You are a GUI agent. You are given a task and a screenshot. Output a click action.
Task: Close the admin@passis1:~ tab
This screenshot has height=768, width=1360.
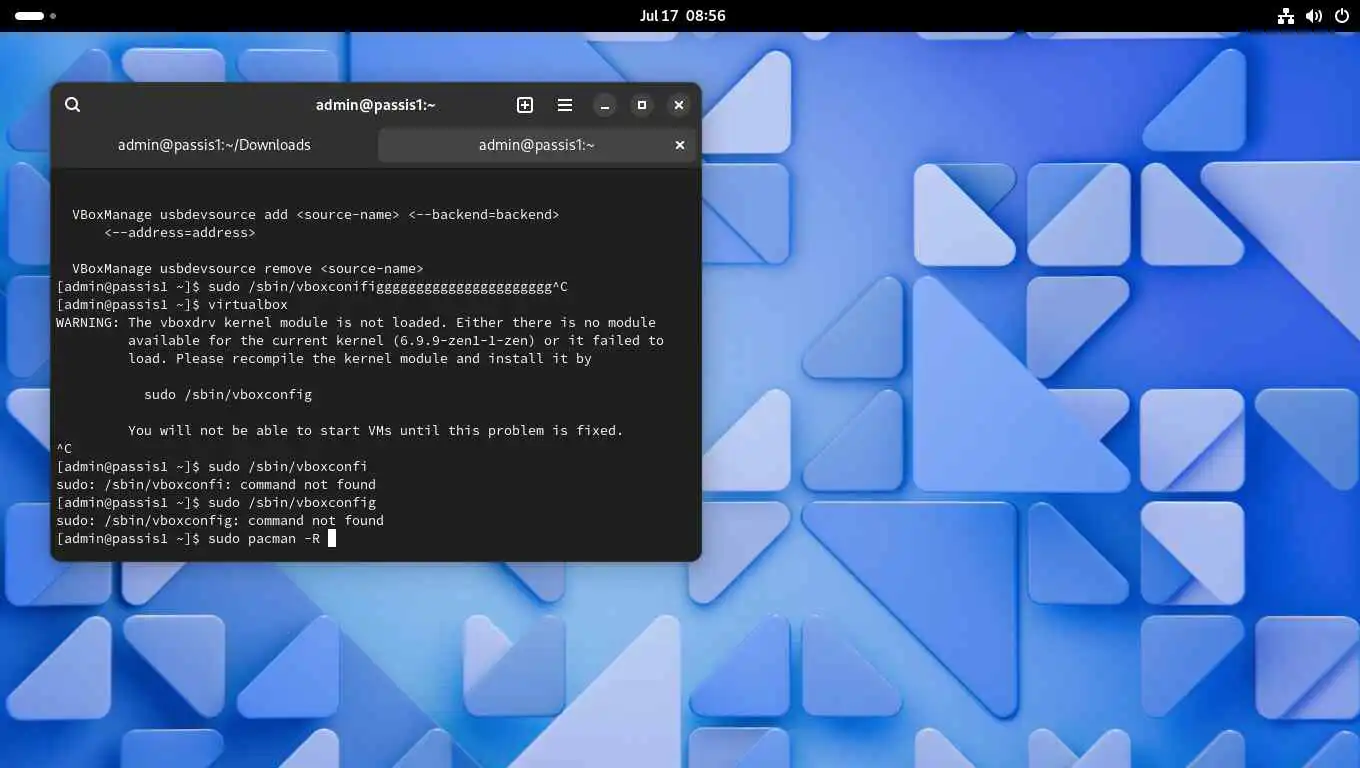point(680,145)
